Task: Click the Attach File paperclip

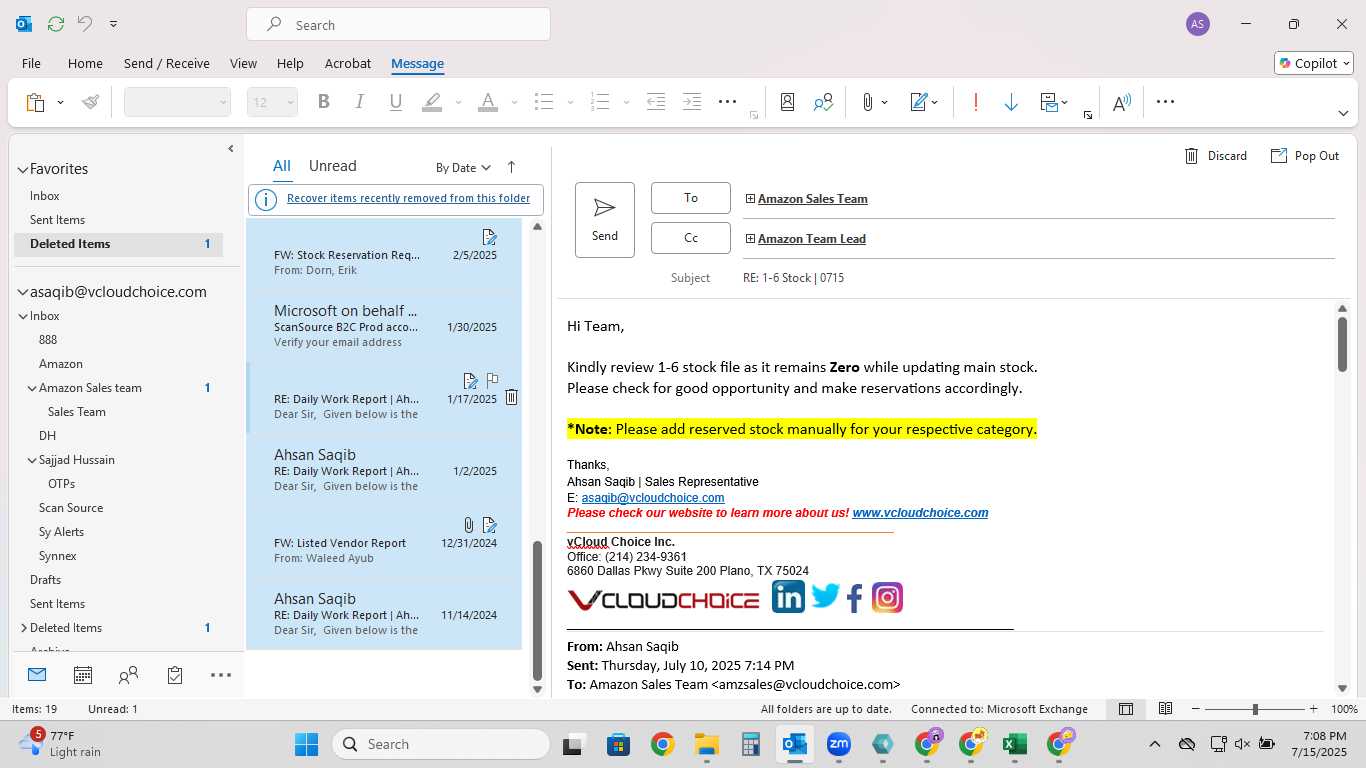Action: click(867, 102)
